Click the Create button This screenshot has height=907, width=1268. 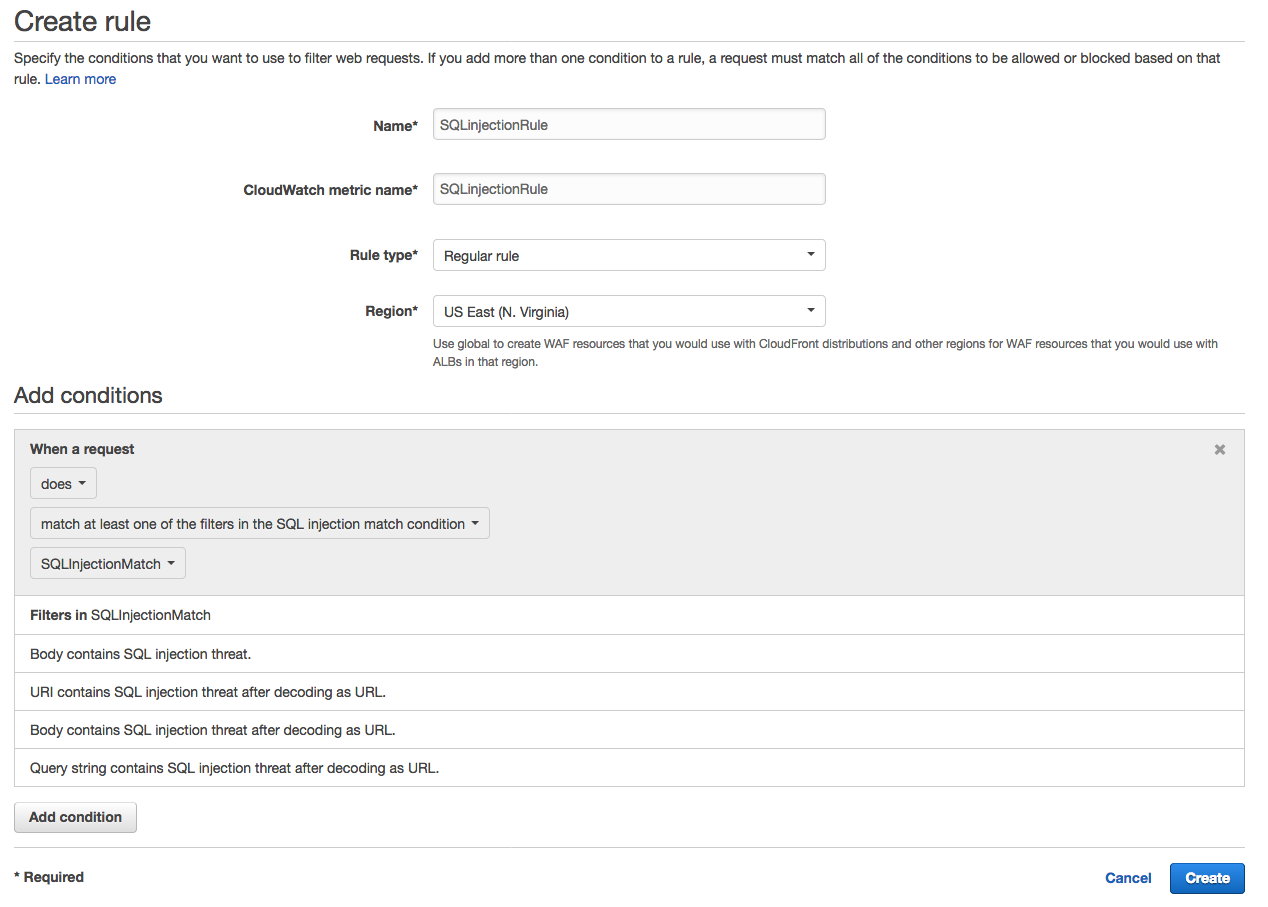click(1207, 878)
